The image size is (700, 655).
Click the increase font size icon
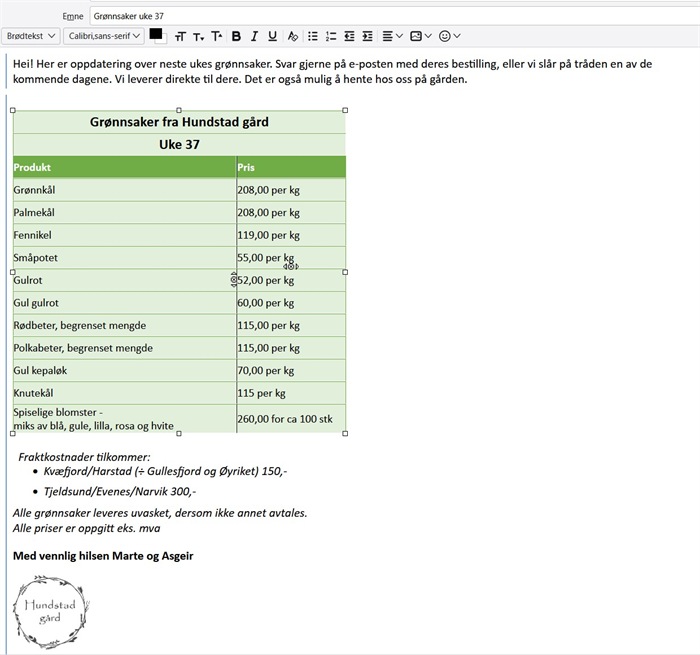click(x=217, y=36)
